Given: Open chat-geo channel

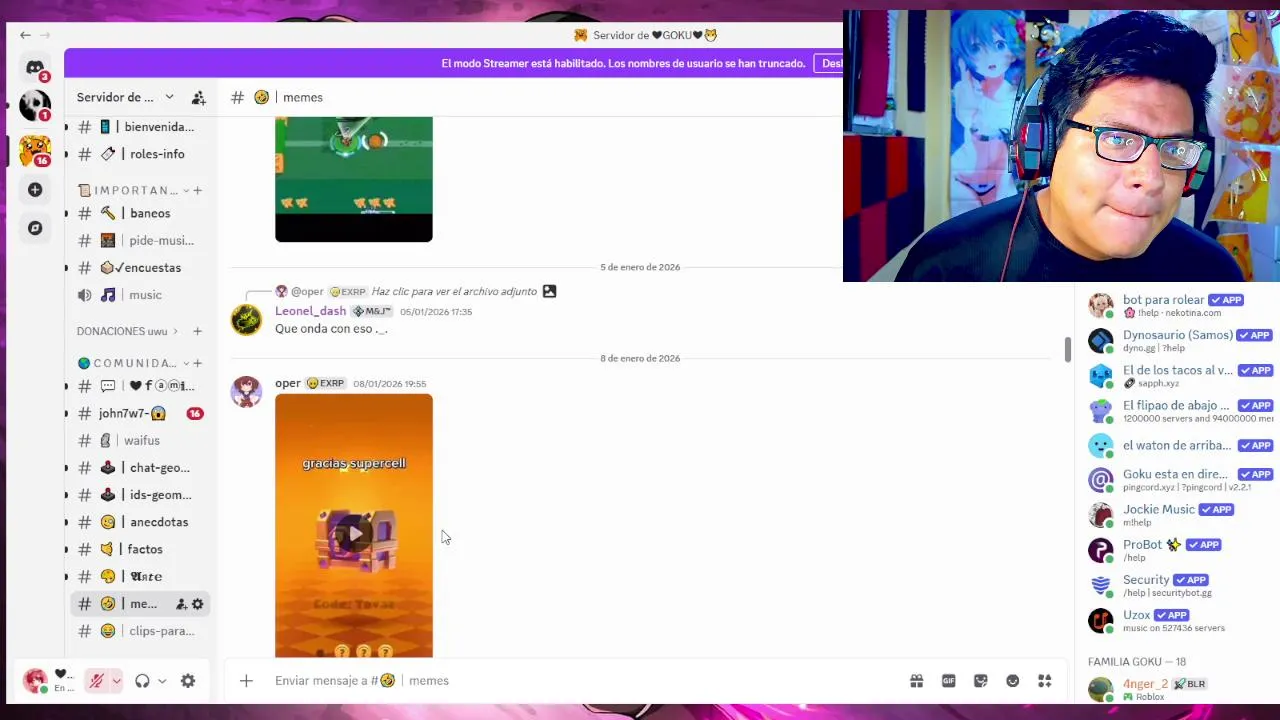Looking at the screenshot, I should [140, 468].
